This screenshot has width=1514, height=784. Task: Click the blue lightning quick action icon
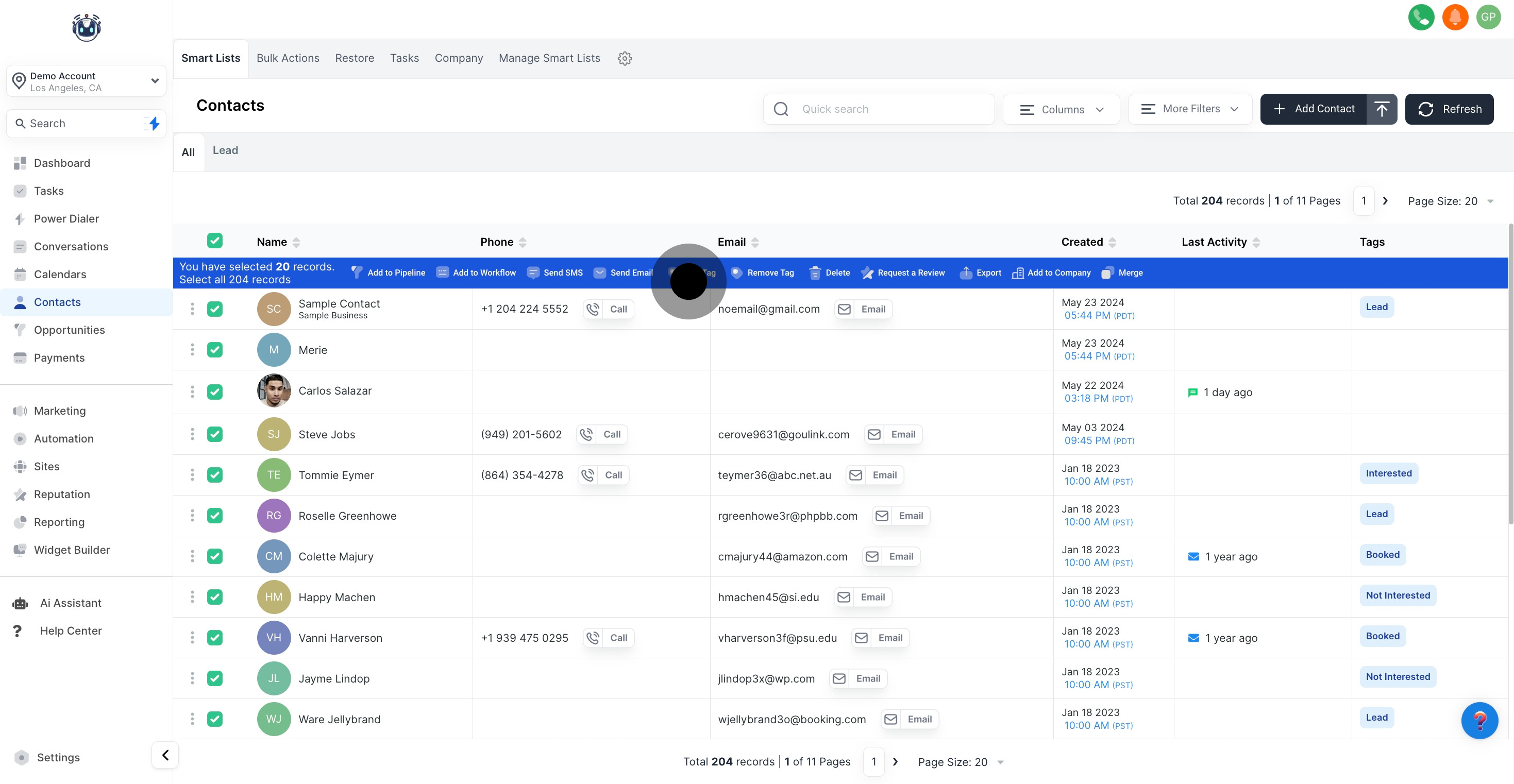[x=154, y=124]
